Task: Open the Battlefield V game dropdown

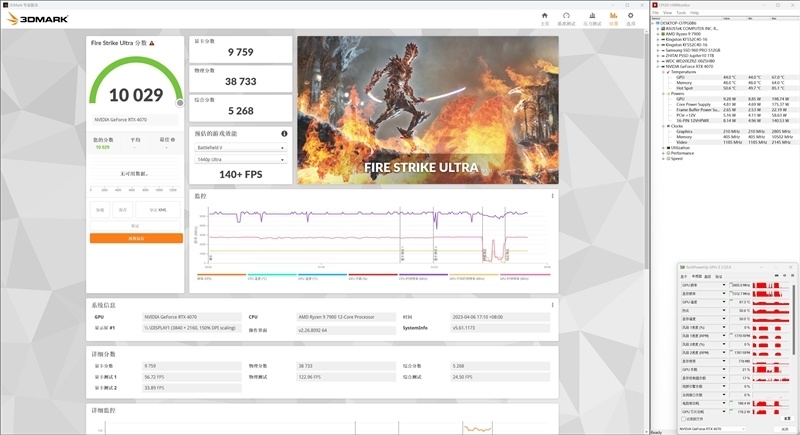Action: (x=240, y=147)
